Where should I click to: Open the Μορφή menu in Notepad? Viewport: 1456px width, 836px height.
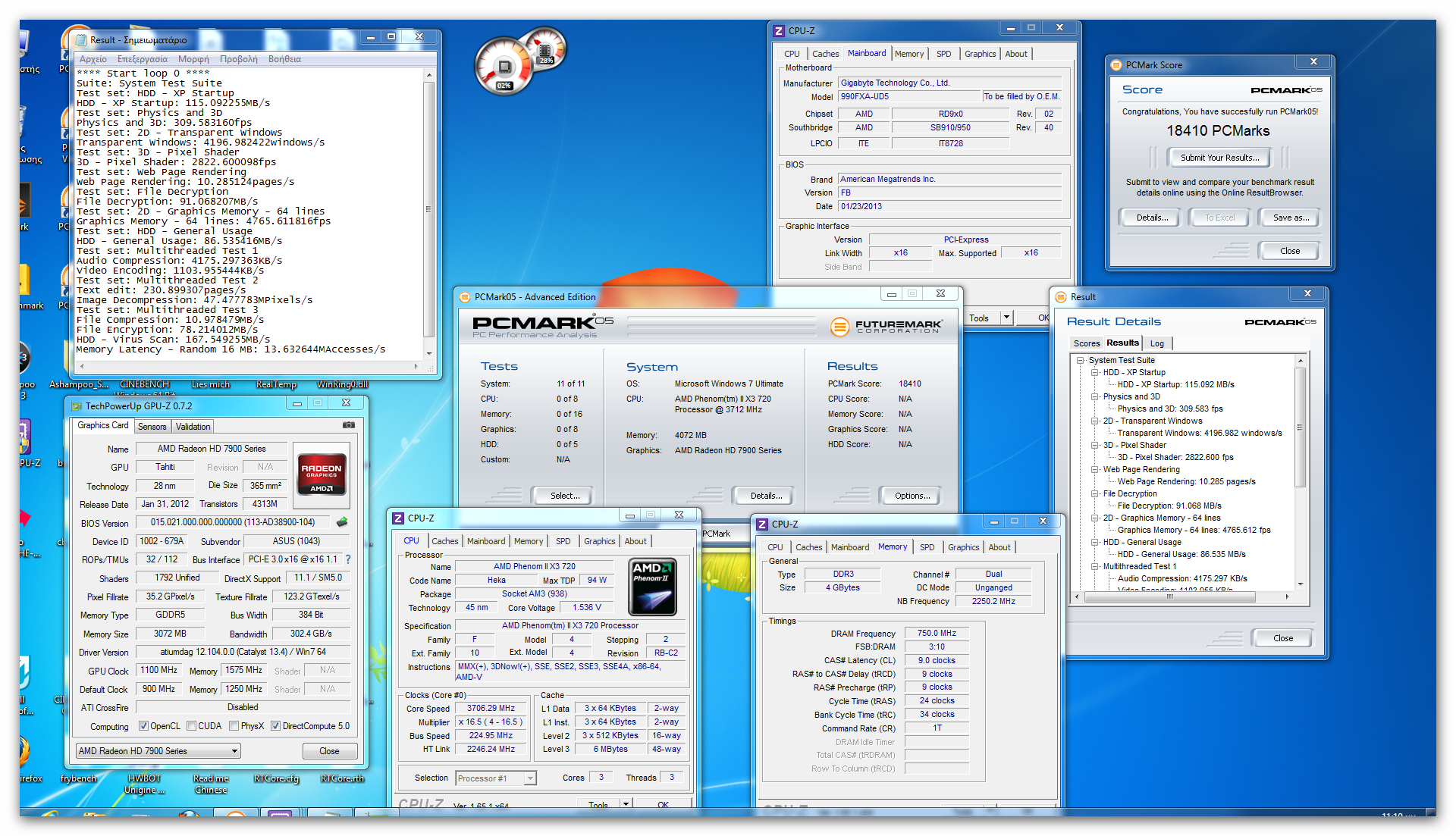click(193, 59)
